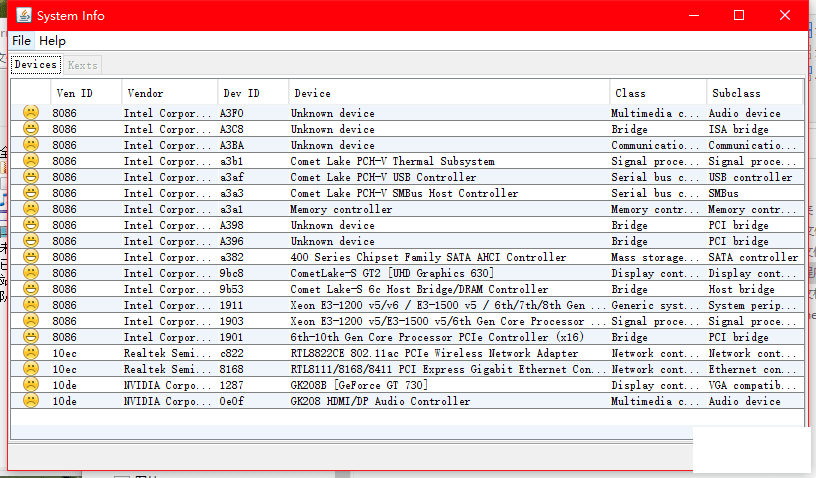Select the smiley icon for SMBus Host Controller
This screenshot has height=478, width=816.
(x=31, y=192)
